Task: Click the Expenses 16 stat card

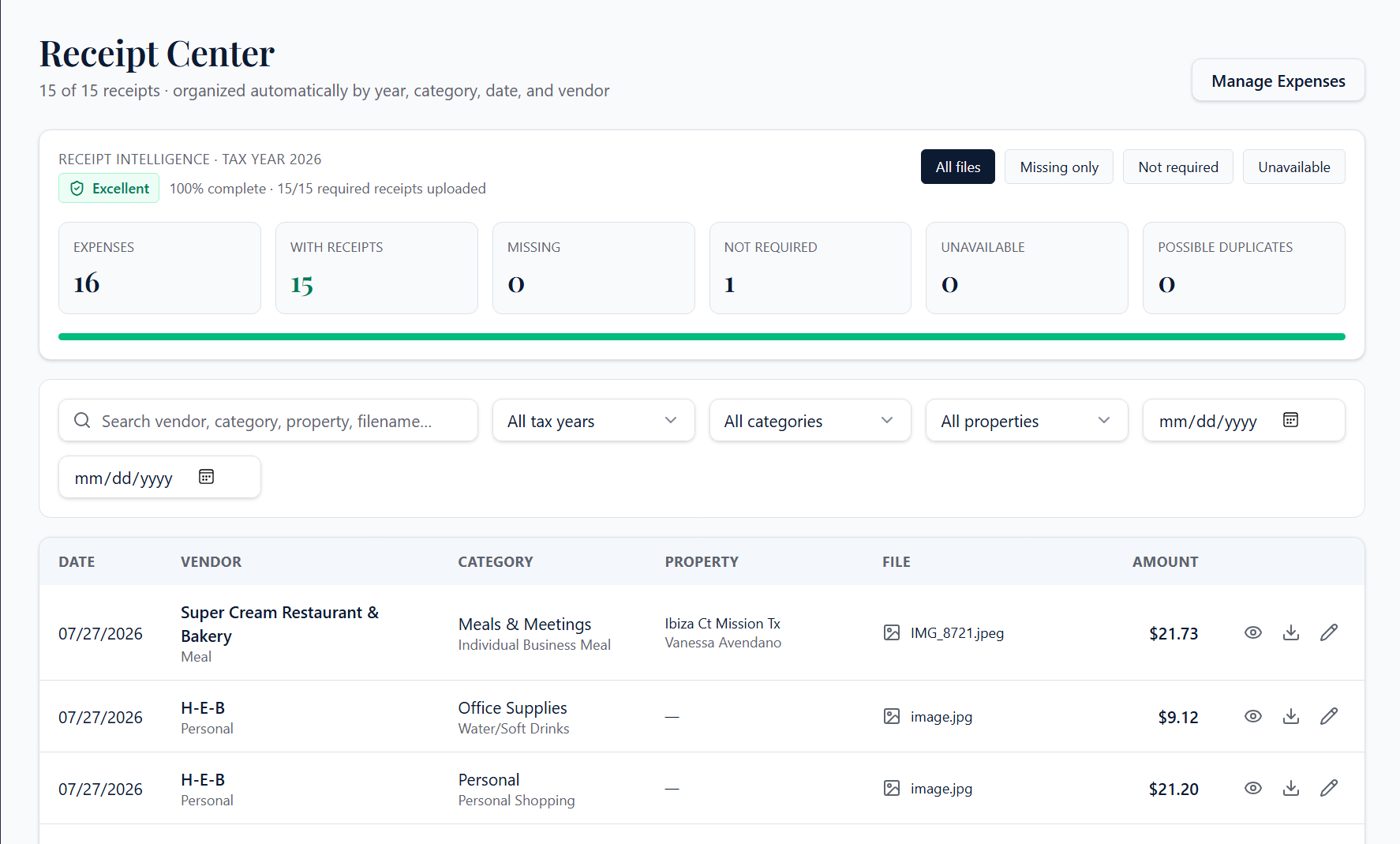Action: pyautogui.click(x=159, y=268)
